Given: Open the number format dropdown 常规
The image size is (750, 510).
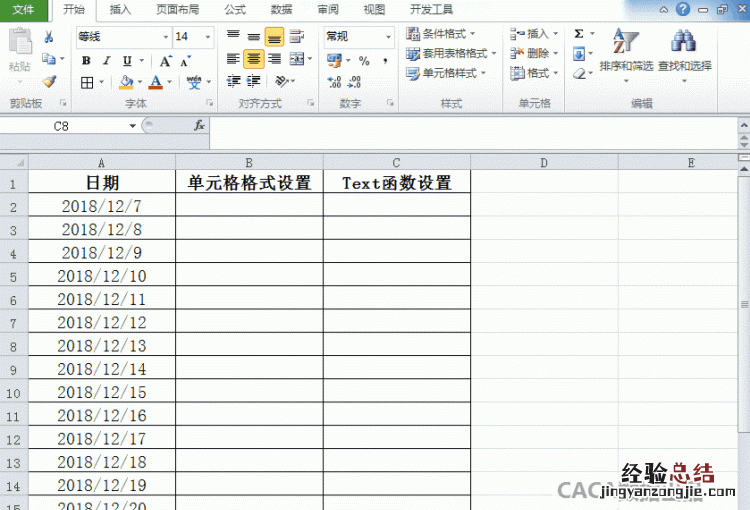Looking at the screenshot, I should click(x=388, y=37).
